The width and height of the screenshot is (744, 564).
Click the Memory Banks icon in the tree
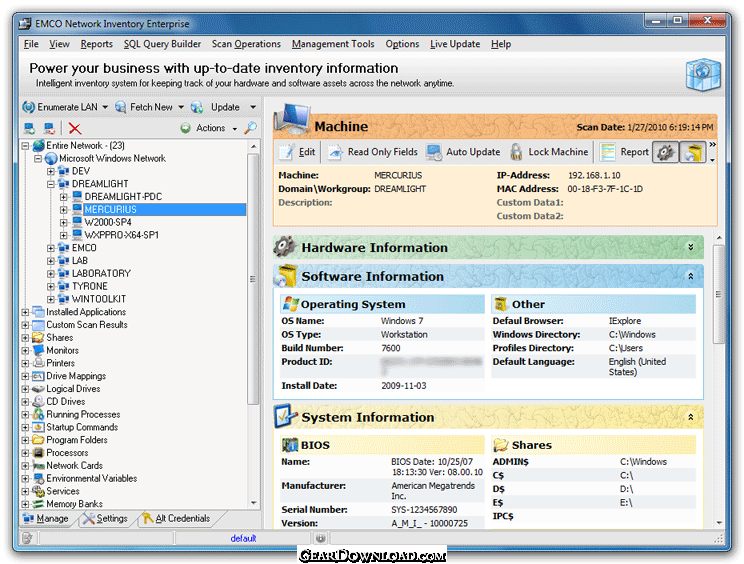point(38,504)
